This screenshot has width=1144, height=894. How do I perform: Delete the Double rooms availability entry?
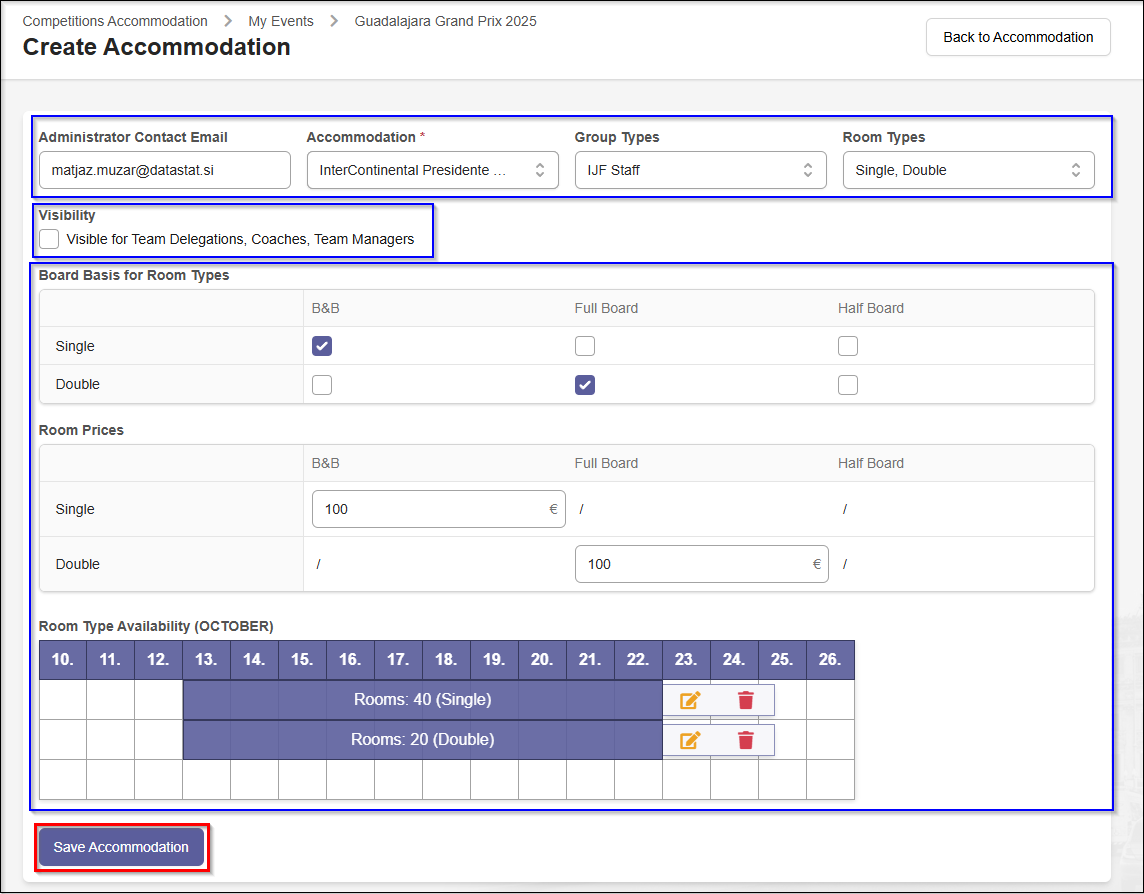click(745, 740)
